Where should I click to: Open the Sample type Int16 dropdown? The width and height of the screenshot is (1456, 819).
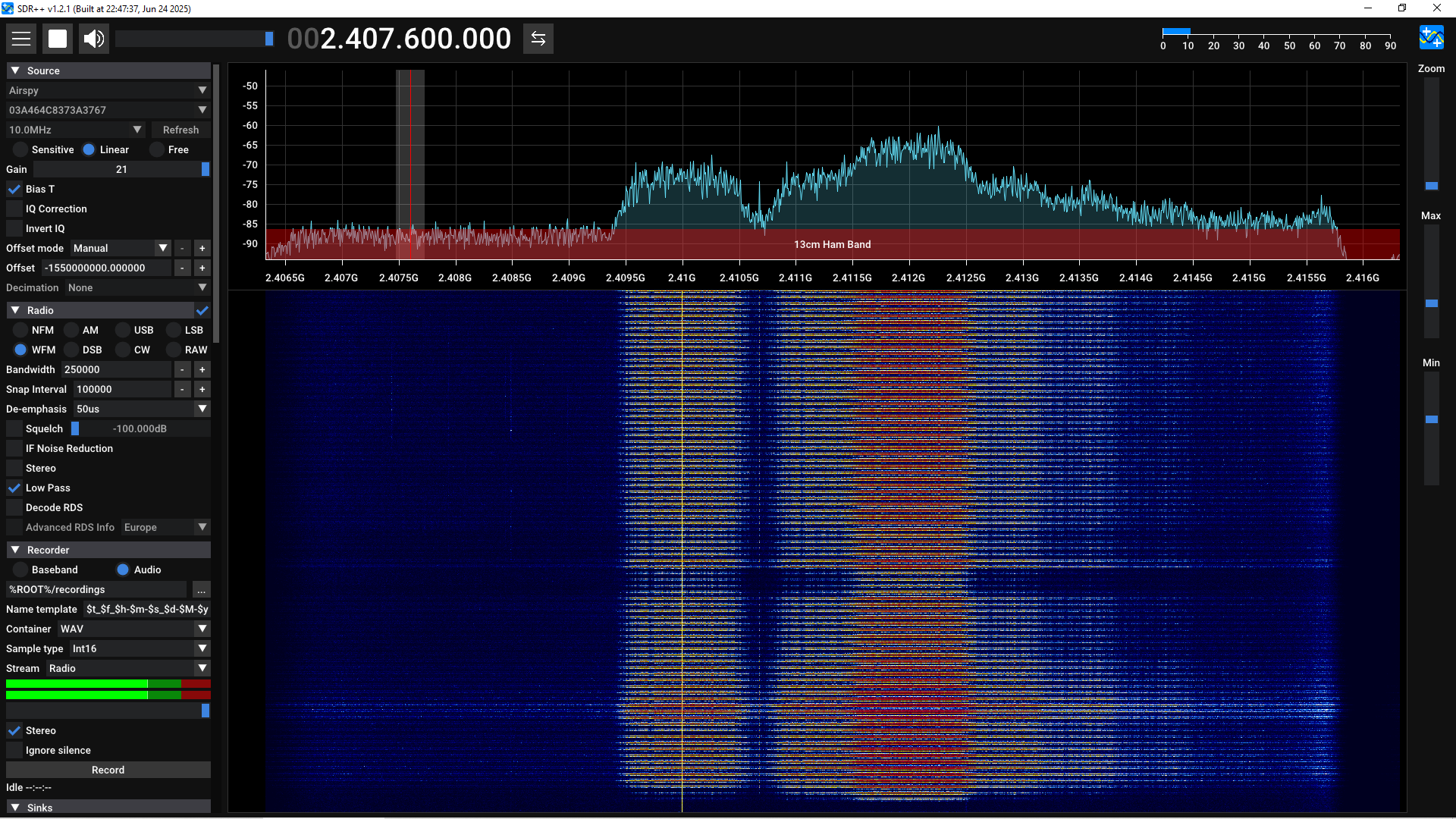click(x=140, y=648)
